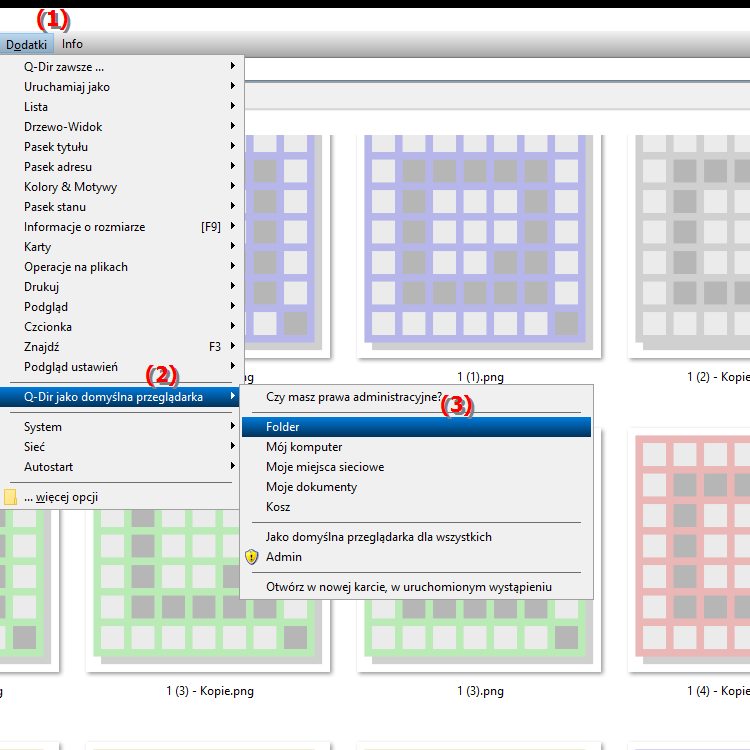Viewport: 750px width, 750px height.
Task: Click the '1 (1).png' file name
Action: pos(480,377)
